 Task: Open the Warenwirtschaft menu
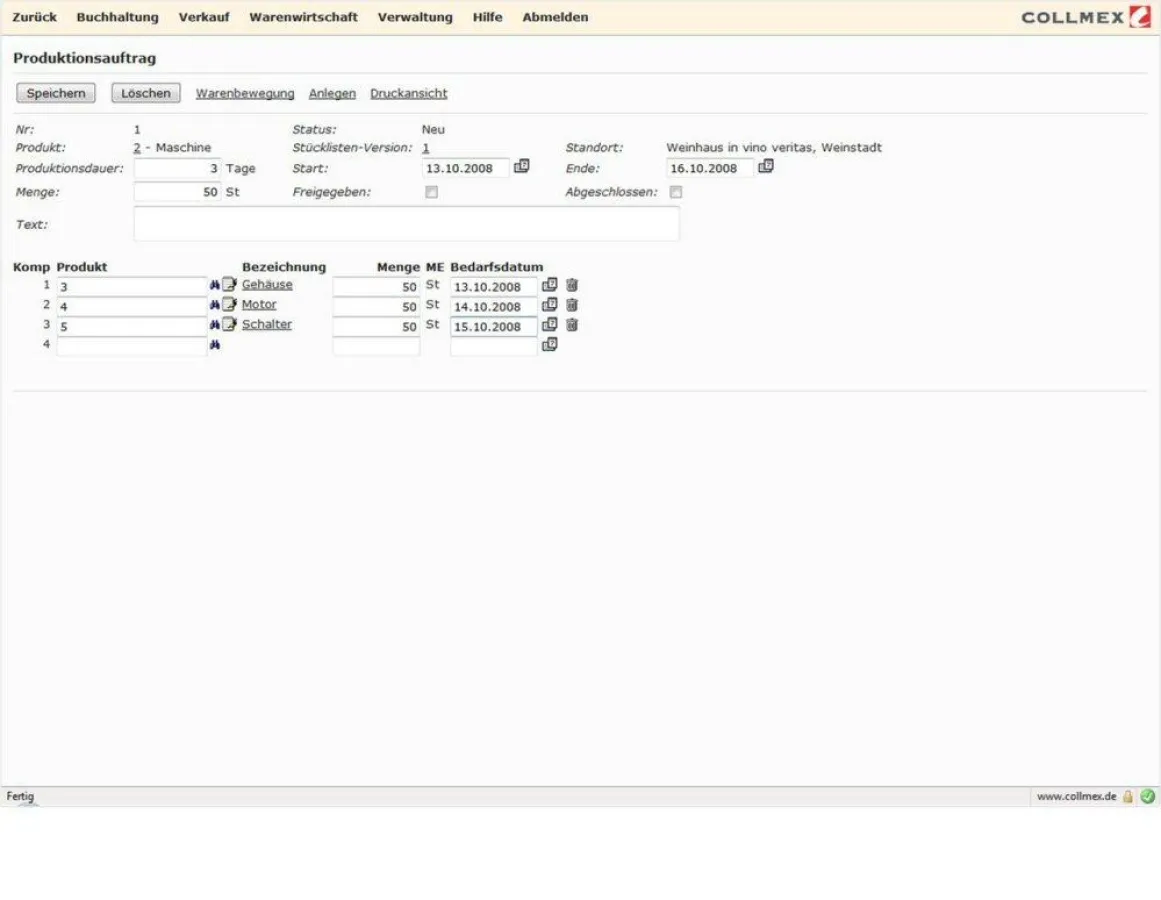pyautogui.click(x=303, y=17)
